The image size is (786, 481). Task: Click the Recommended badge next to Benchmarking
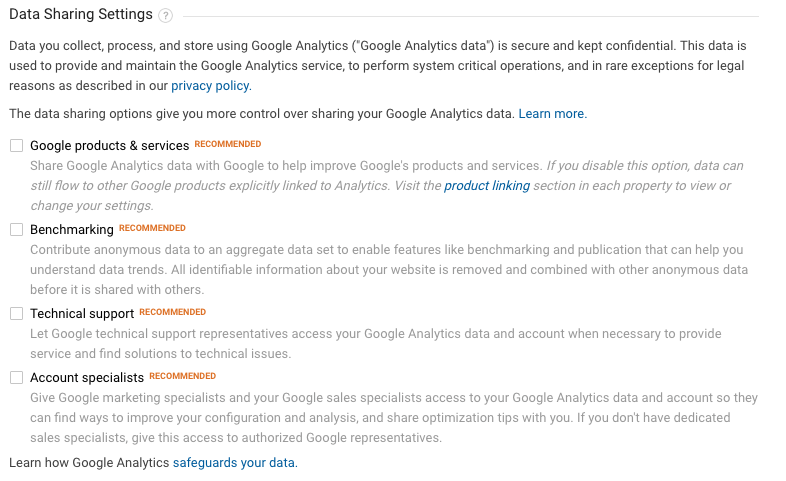(x=152, y=228)
